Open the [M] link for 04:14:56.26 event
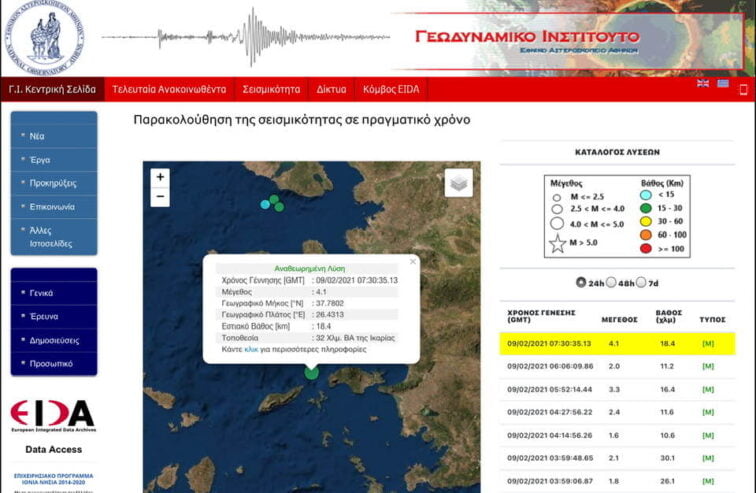Image resolution: width=756 pixels, height=493 pixels. click(x=708, y=435)
